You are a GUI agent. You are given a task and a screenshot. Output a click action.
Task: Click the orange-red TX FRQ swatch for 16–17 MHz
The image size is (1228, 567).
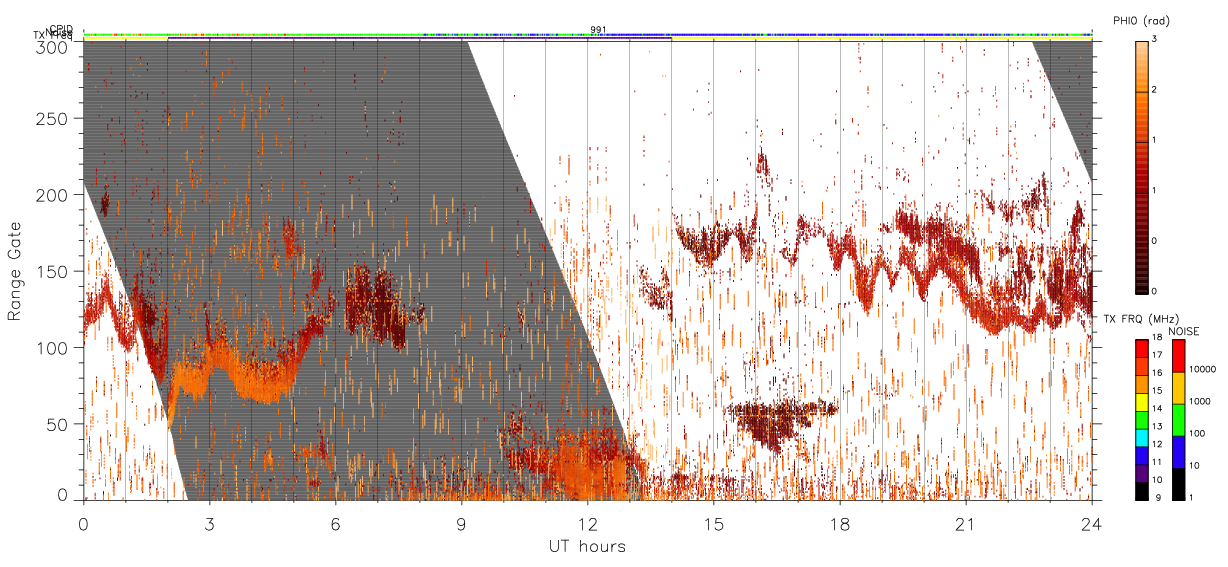point(1141,366)
